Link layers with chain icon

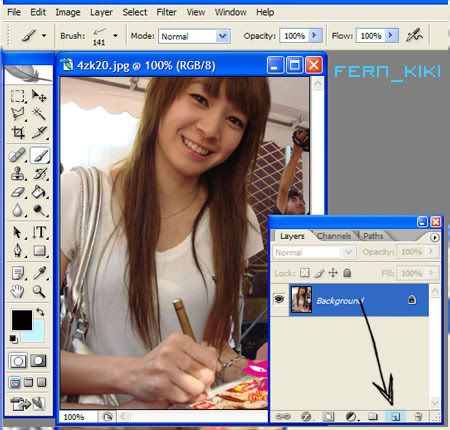[x=283, y=417]
